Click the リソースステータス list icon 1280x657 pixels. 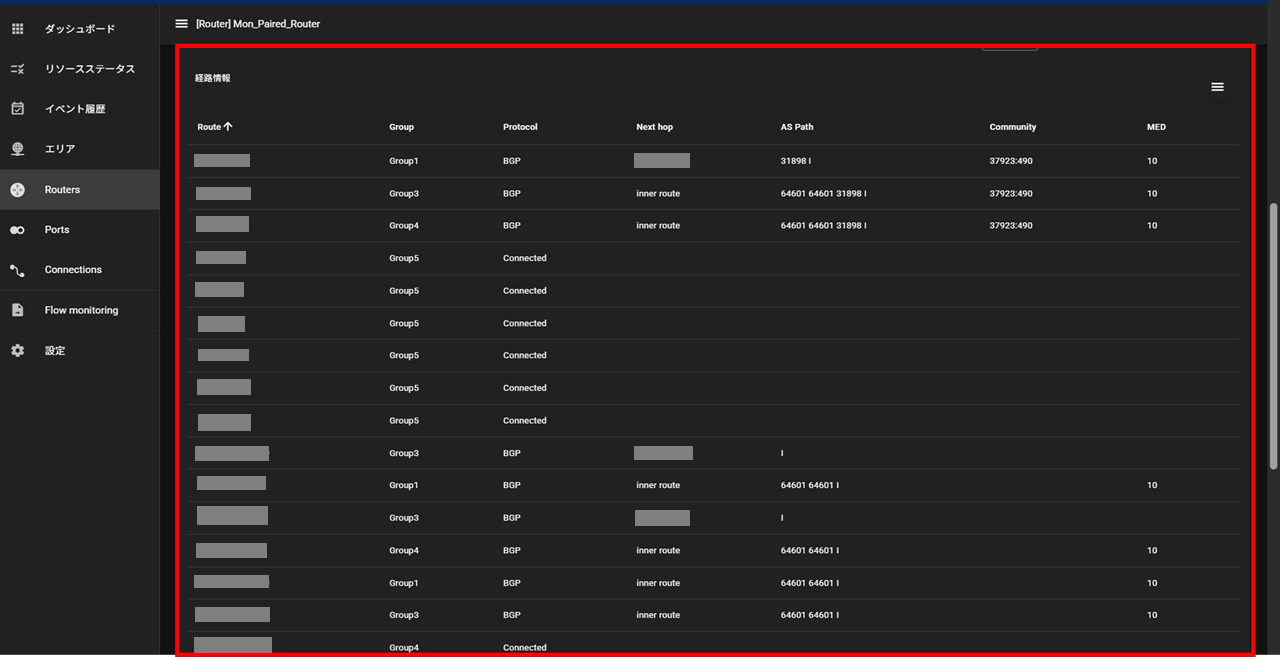tap(17, 68)
